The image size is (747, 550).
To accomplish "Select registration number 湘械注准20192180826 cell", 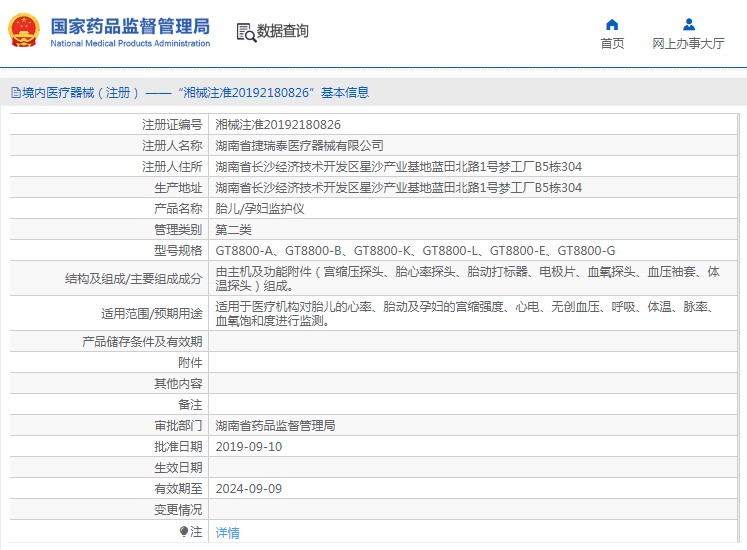I will (x=278, y=125).
